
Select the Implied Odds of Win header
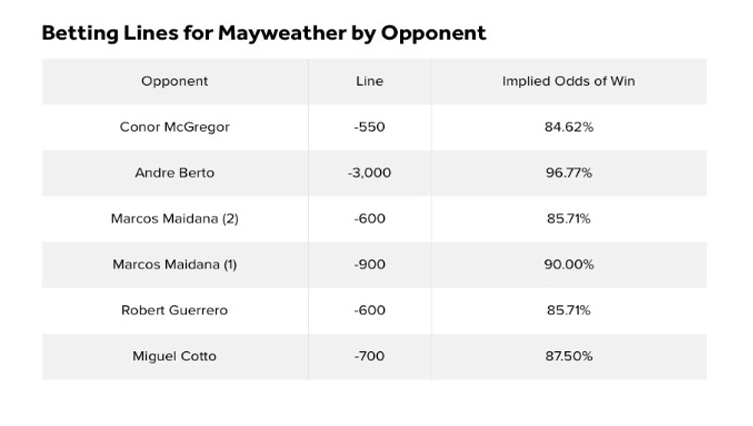pyautogui.click(x=569, y=81)
